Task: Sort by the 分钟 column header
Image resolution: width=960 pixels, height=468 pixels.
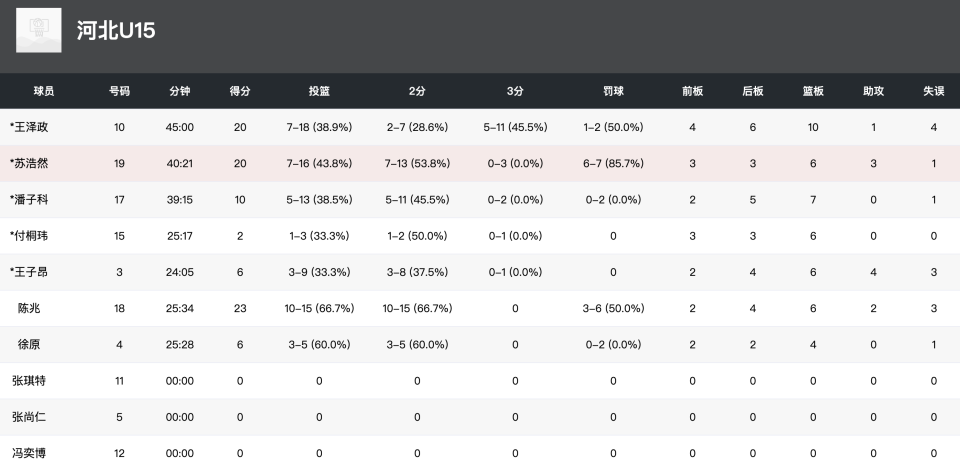Action: (x=180, y=91)
